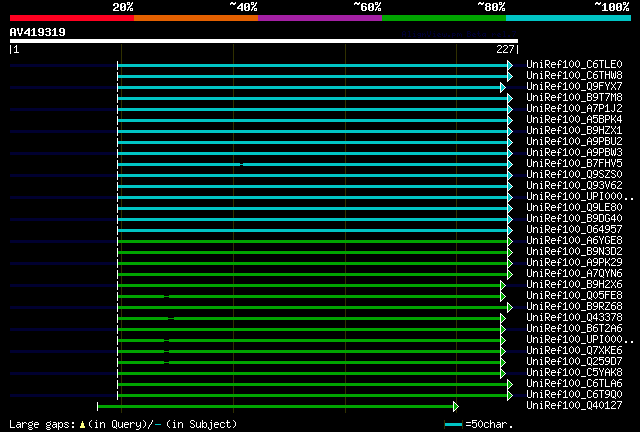Open hit UniRef100_A5BPK4
The width and height of the screenshot is (640, 432).
[574, 120]
